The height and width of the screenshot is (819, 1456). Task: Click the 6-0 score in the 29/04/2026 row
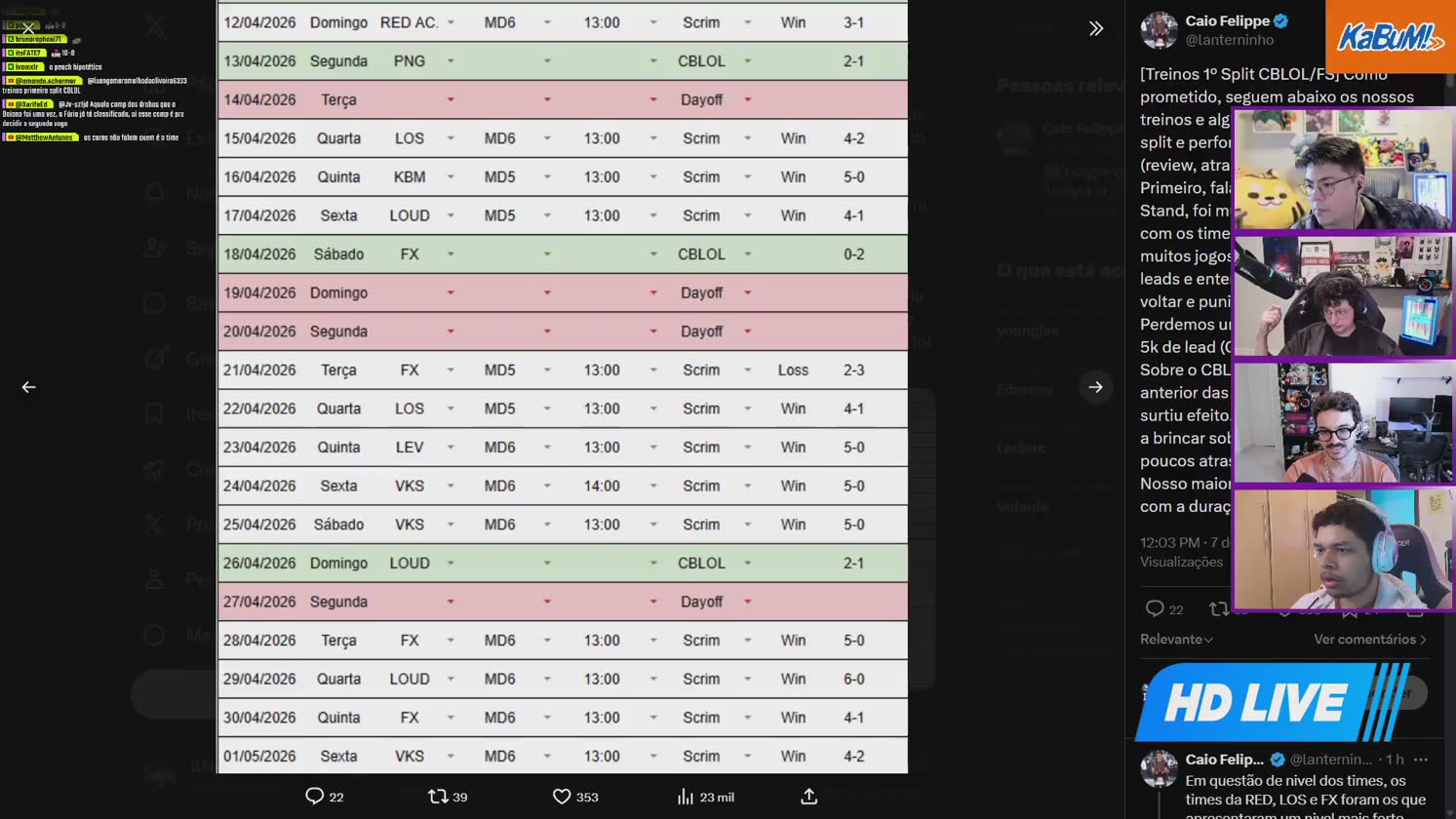click(853, 679)
